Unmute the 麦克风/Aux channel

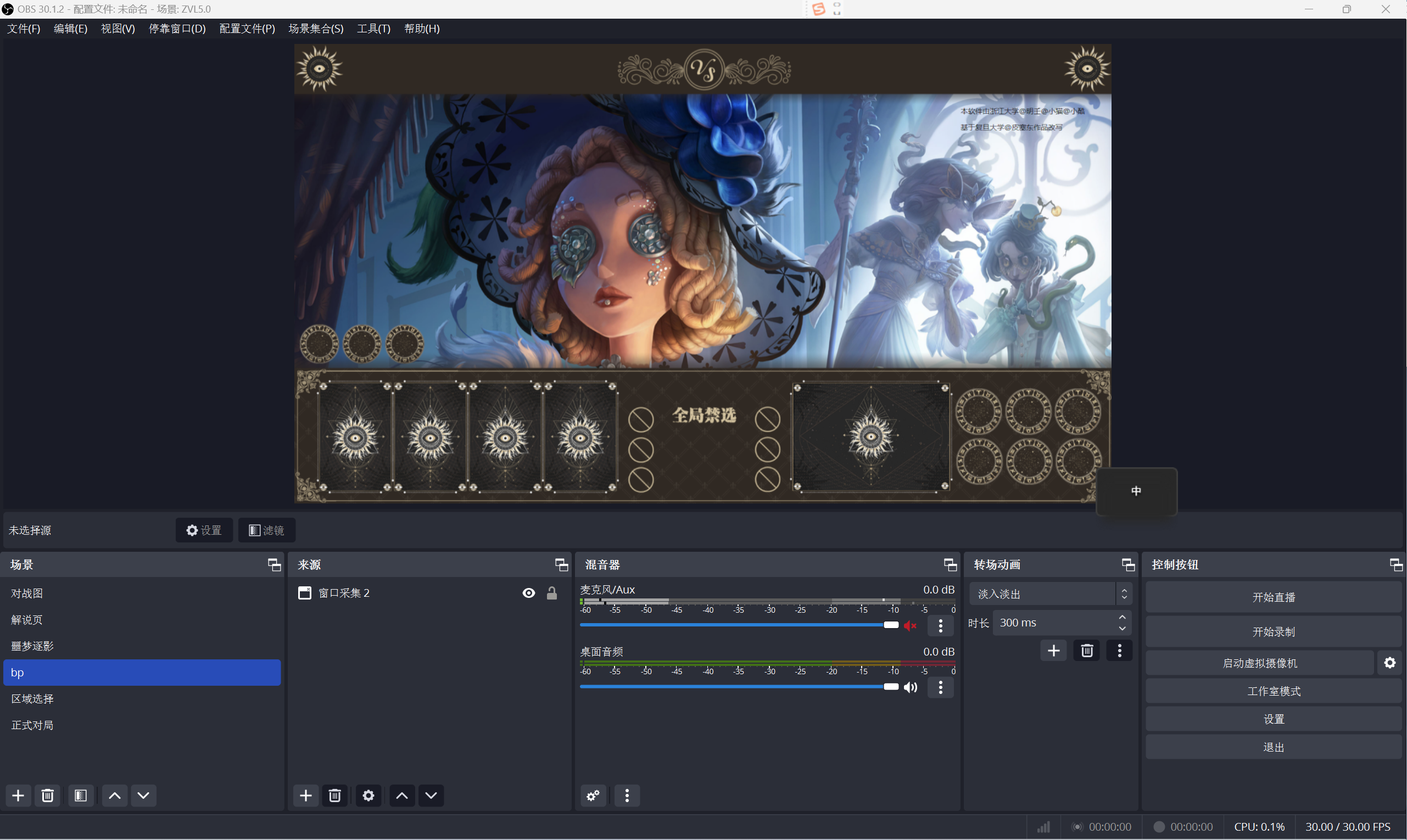pos(911,625)
